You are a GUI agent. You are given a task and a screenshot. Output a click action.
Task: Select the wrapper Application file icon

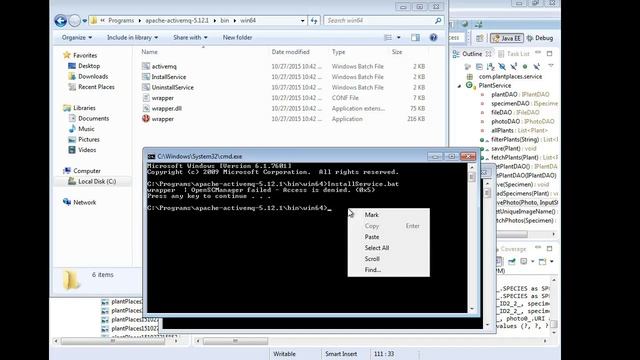tap(146, 119)
